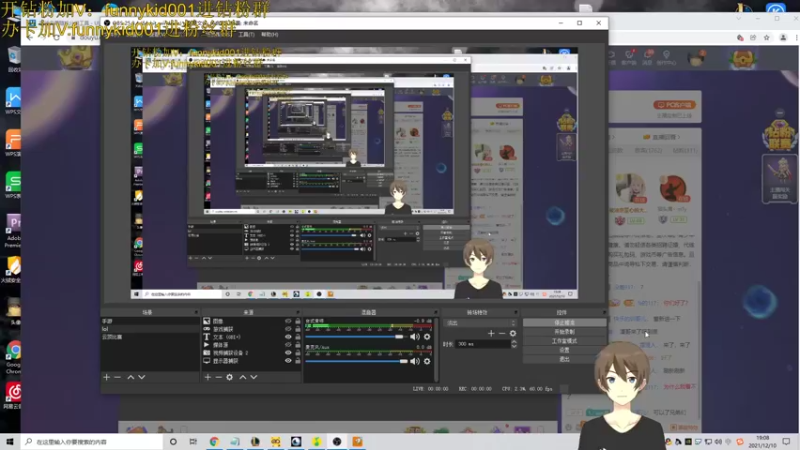Image resolution: width=800 pixels, height=450 pixels.
Task: Open NetEase Cloud Music desktop shortcut
Action: [x=13, y=396]
